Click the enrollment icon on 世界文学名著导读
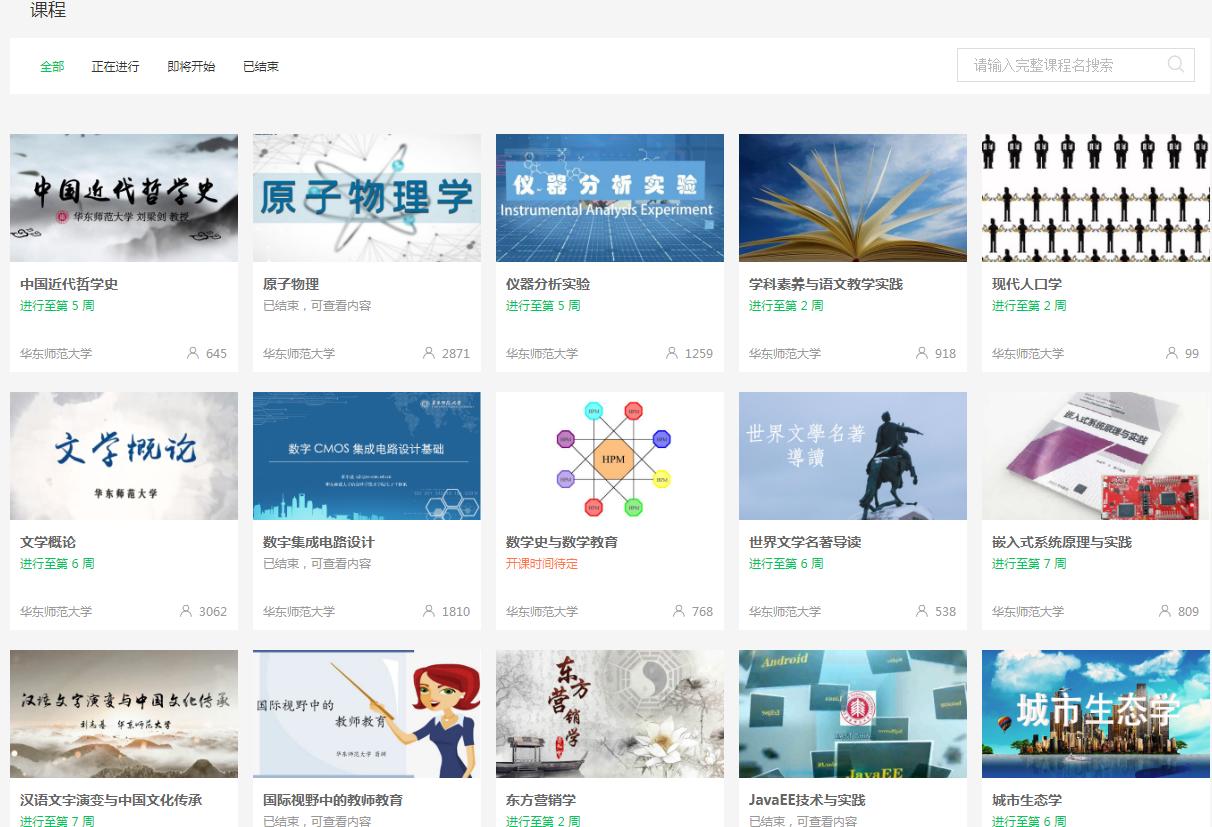Viewport: 1212px width, 827px height. pos(919,612)
